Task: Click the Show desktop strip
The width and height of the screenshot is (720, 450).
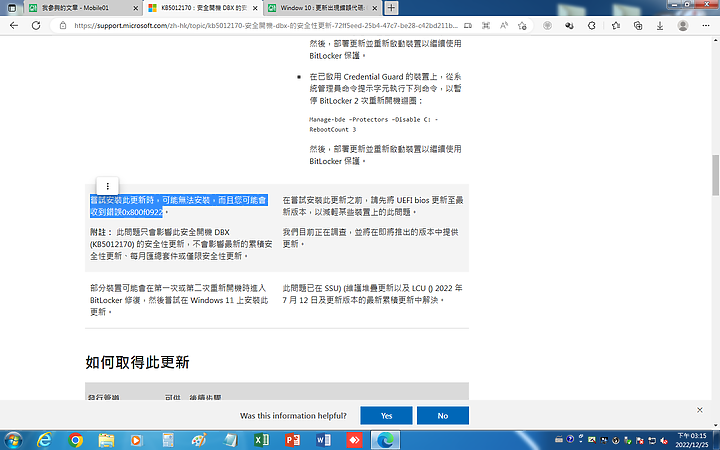Action: [716, 440]
